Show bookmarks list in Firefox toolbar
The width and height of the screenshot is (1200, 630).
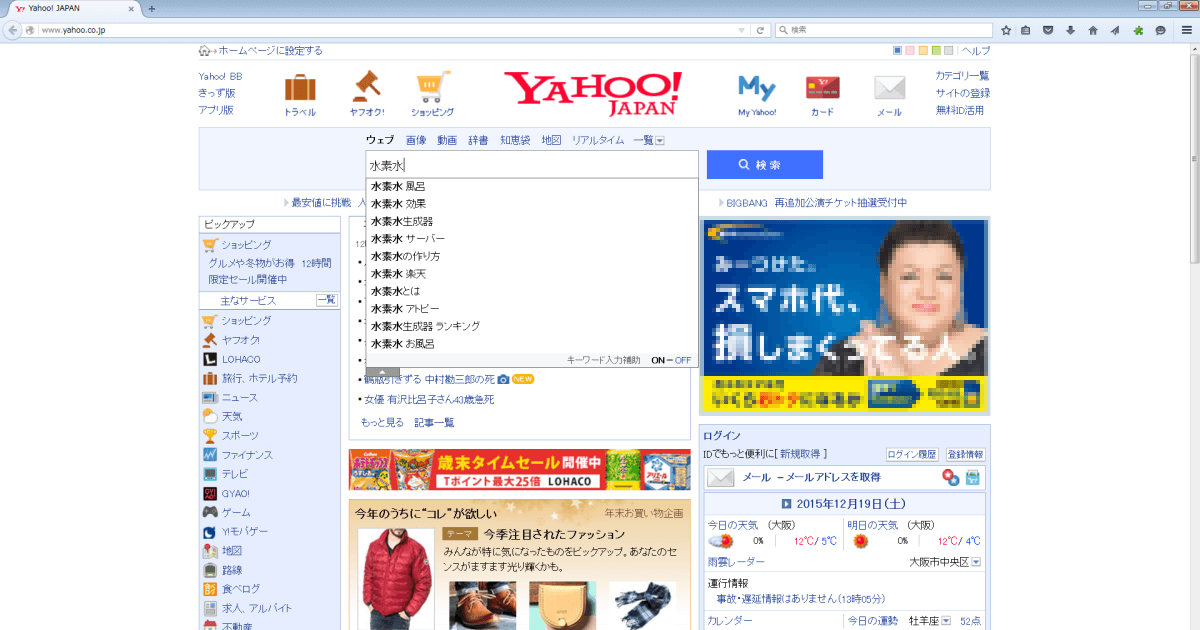coord(1026,30)
